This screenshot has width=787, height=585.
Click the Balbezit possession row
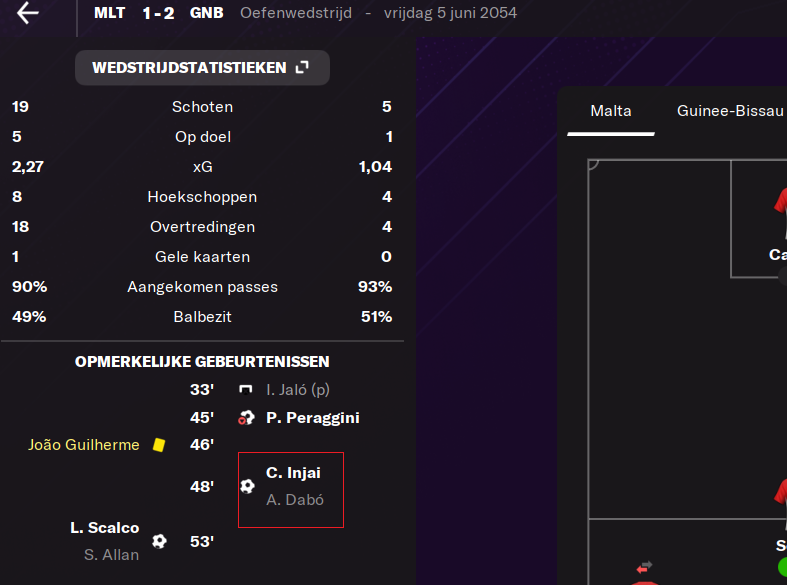[x=202, y=317]
